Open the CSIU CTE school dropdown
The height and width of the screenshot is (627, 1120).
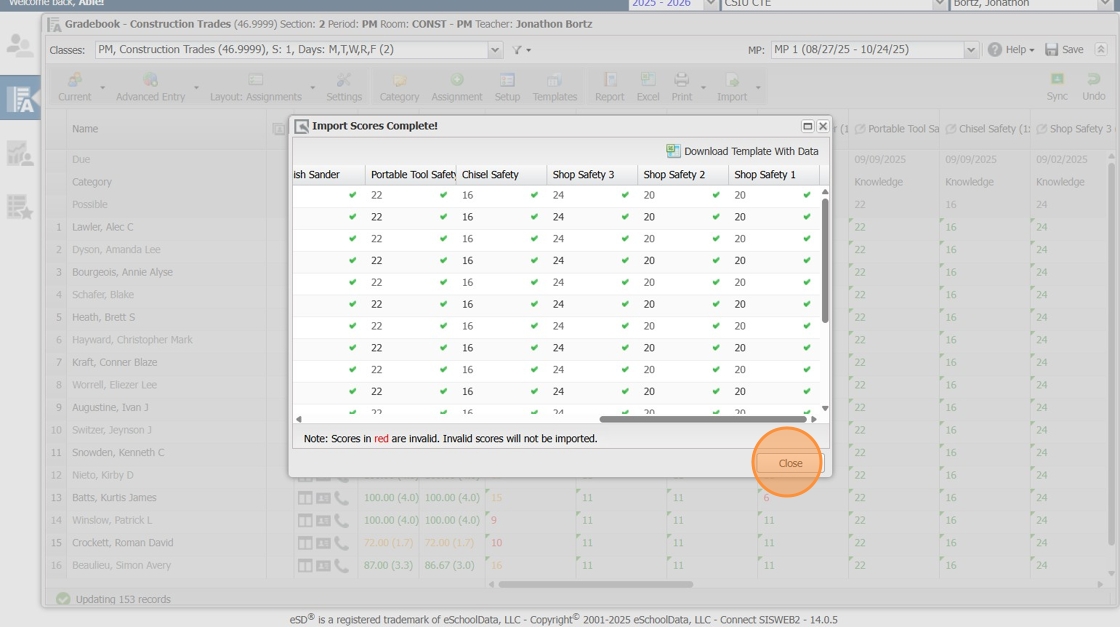pos(939,4)
